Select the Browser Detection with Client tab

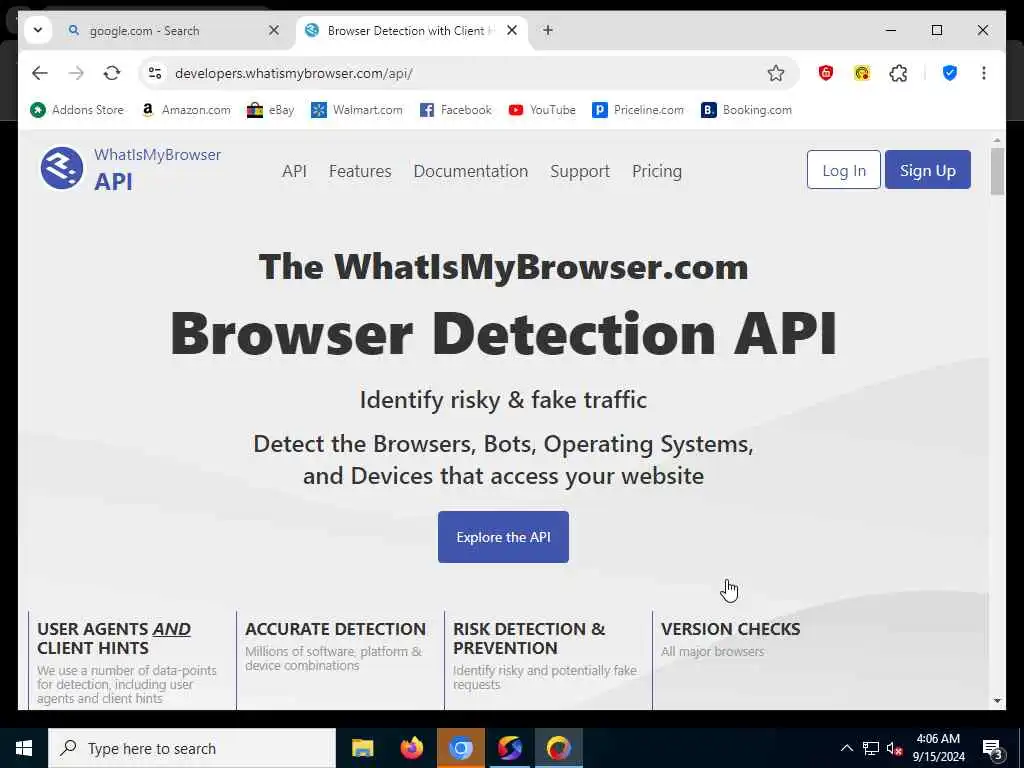411,31
